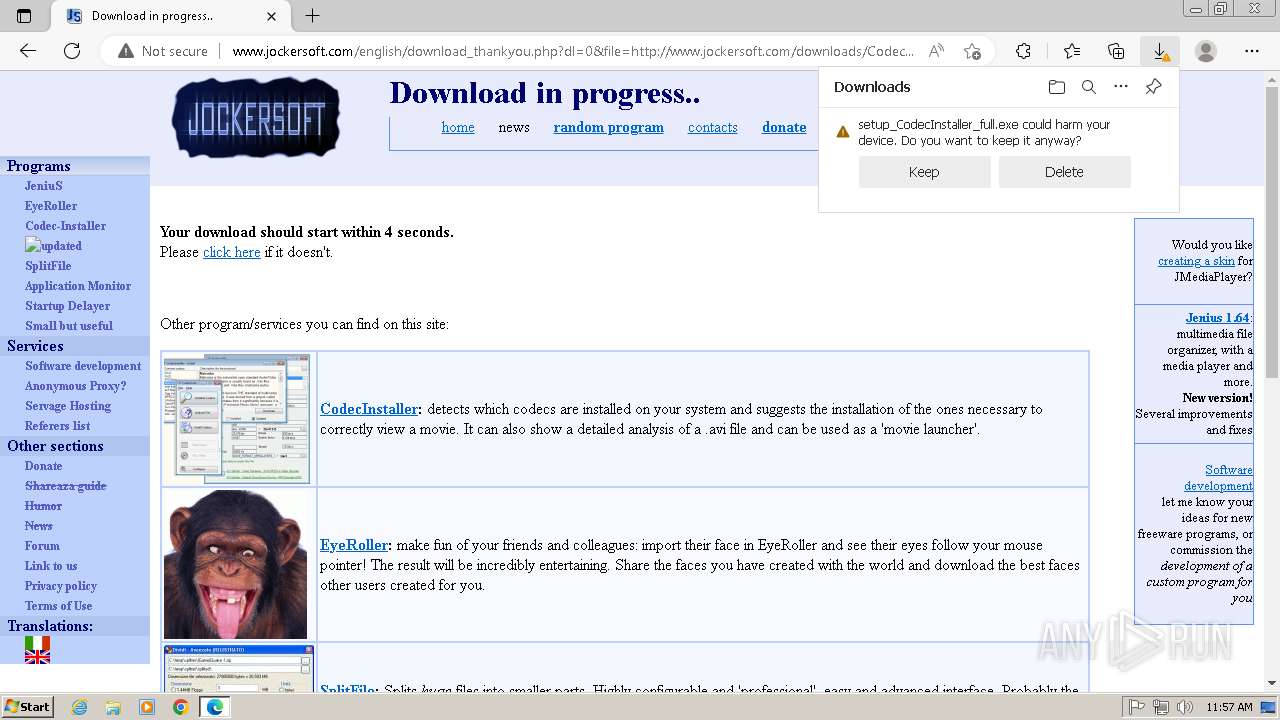Click the Not secure site indicator

pyautogui.click(x=163, y=51)
